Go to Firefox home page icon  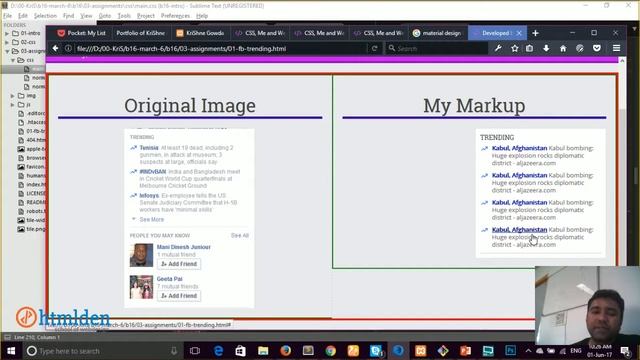click(x=563, y=48)
